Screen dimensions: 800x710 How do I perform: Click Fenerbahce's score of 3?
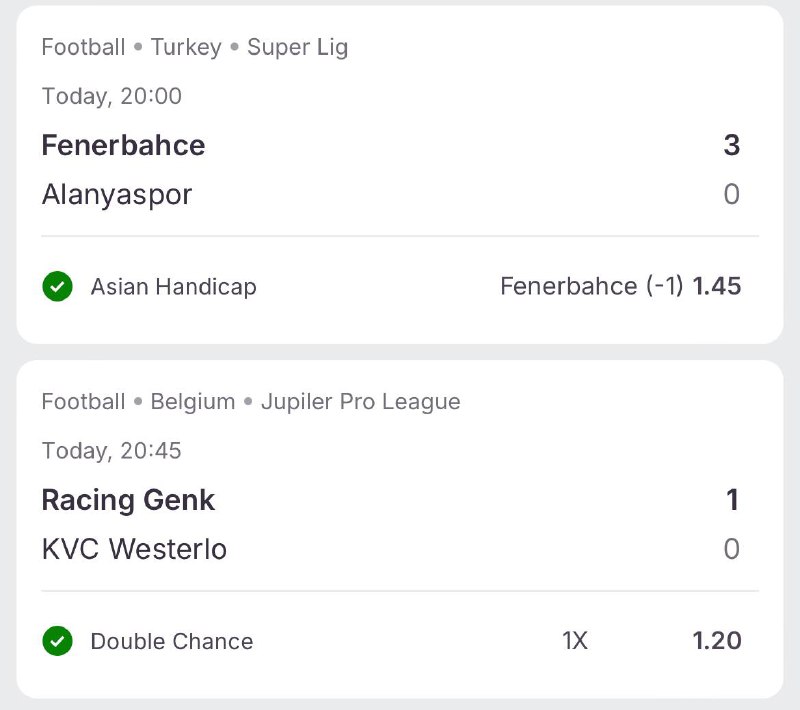[731, 146]
